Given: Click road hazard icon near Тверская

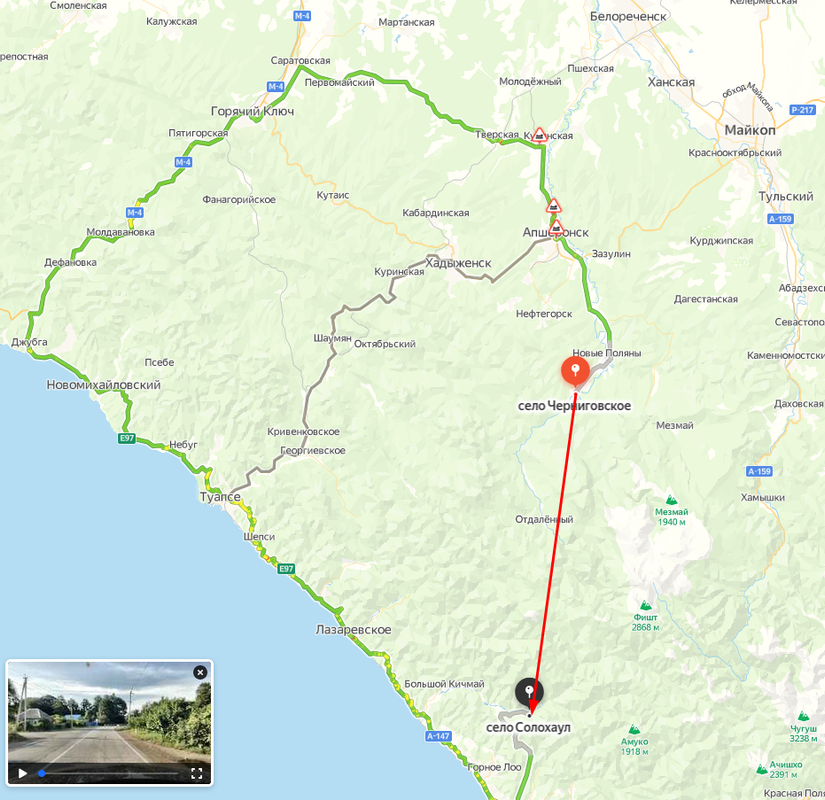Looking at the screenshot, I should [x=539, y=135].
